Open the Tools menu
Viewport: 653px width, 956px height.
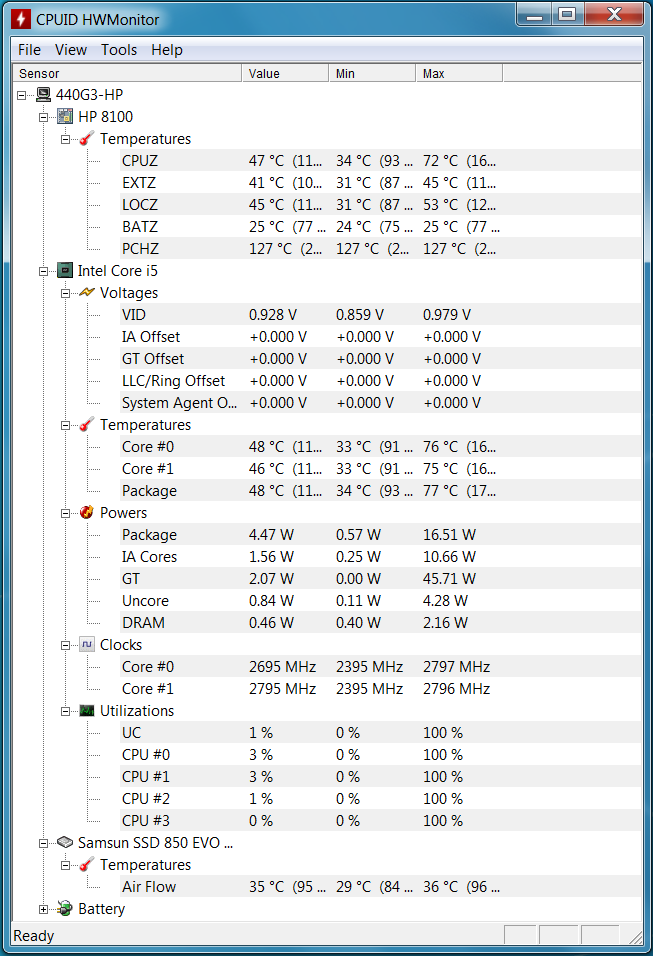click(x=119, y=50)
